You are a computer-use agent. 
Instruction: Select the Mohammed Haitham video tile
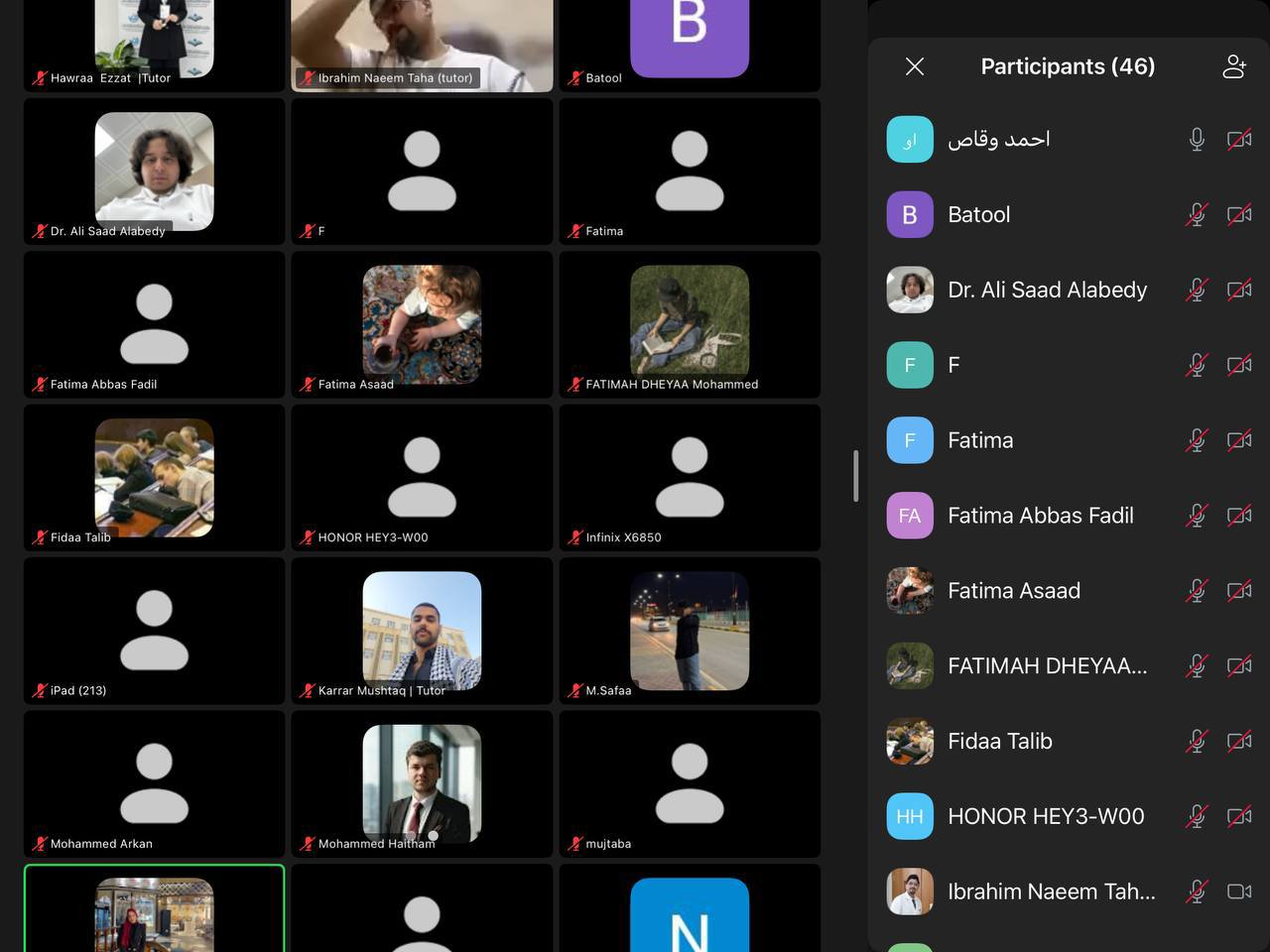422,784
